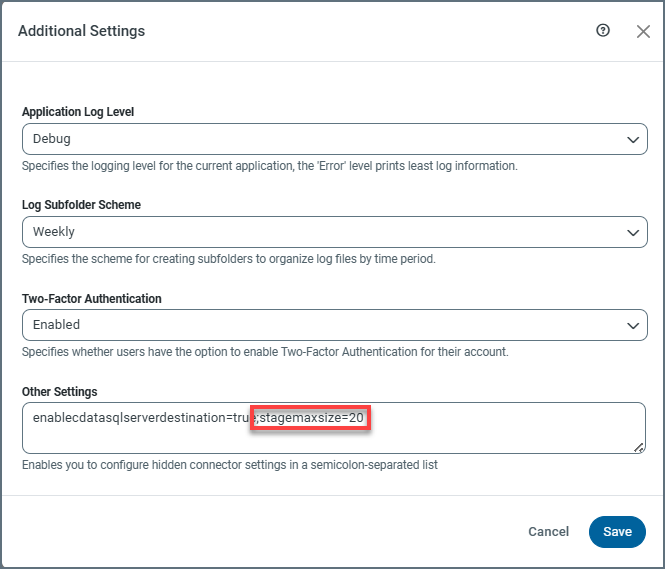Close the Additional Settings dialog with X
This screenshot has height=569, width=665.
pos(643,31)
